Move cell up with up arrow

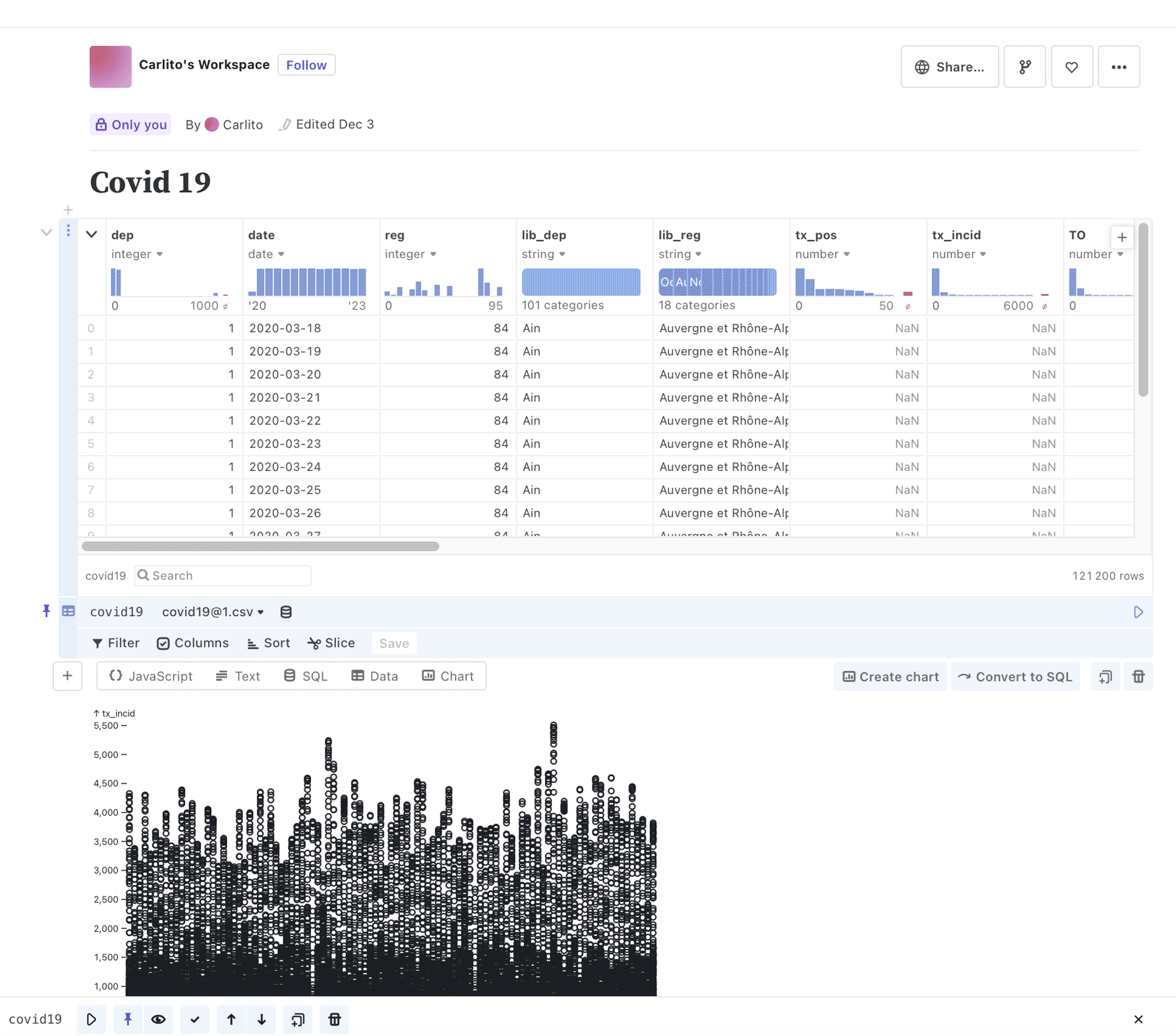pyautogui.click(x=231, y=1019)
